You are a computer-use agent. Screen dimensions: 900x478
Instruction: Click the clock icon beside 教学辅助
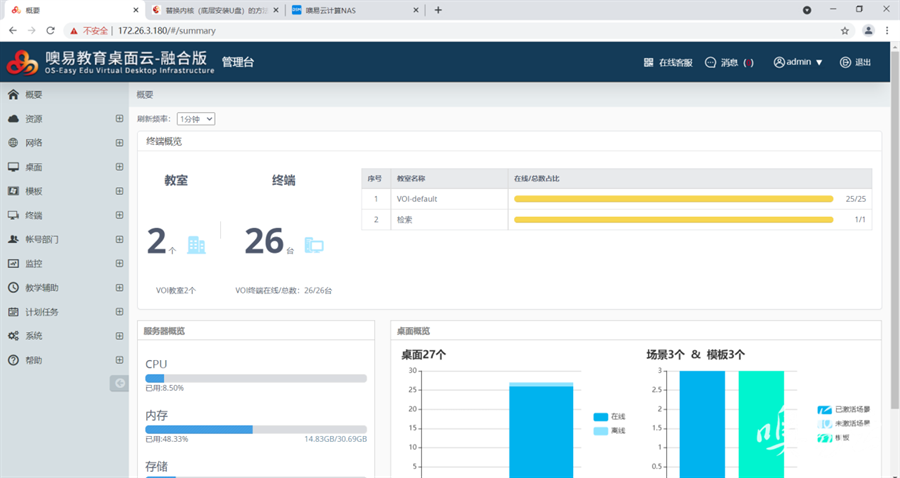point(13,288)
